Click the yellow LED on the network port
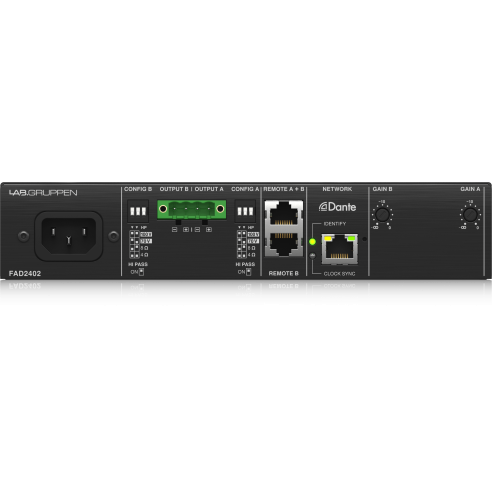This screenshot has width=492, height=492. point(328,239)
